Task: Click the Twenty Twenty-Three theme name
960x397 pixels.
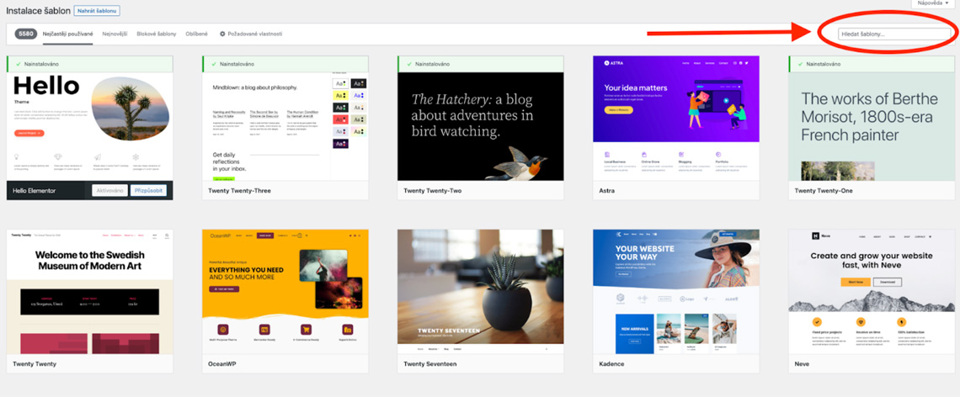Action: point(239,191)
